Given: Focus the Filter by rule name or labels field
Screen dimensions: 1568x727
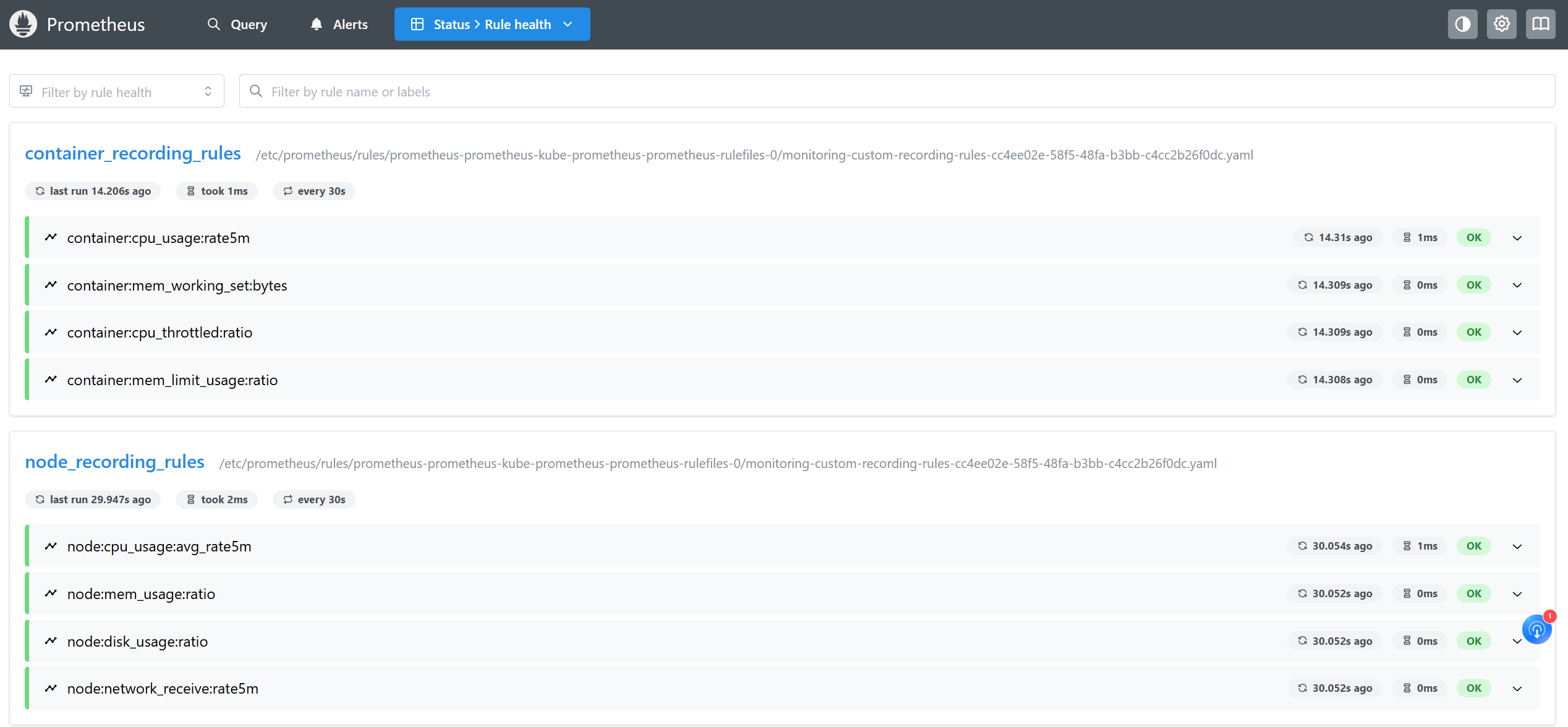Looking at the screenshot, I should point(897,91).
